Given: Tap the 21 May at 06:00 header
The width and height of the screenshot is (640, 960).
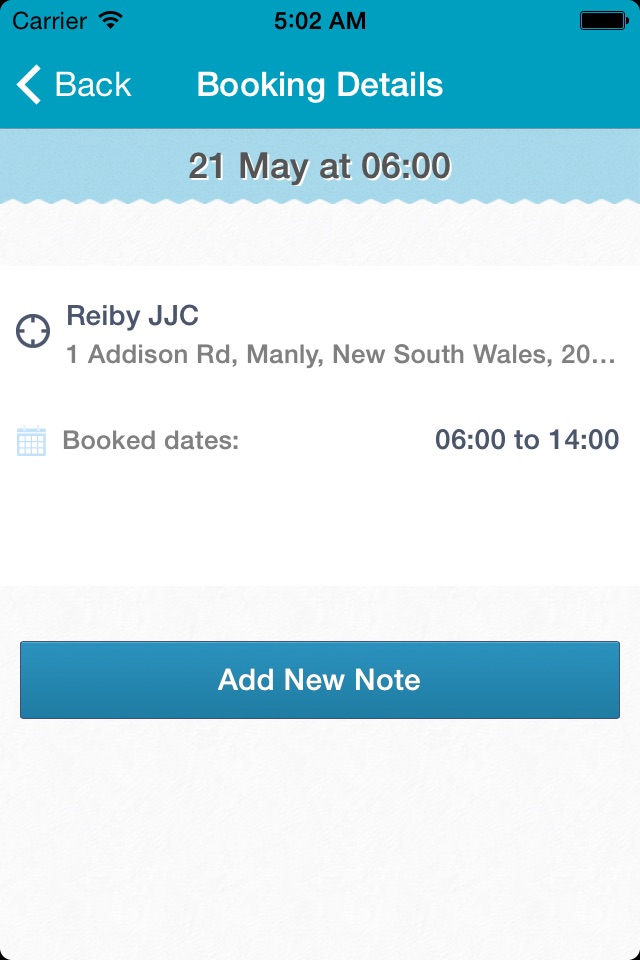Looking at the screenshot, I should tap(320, 166).
